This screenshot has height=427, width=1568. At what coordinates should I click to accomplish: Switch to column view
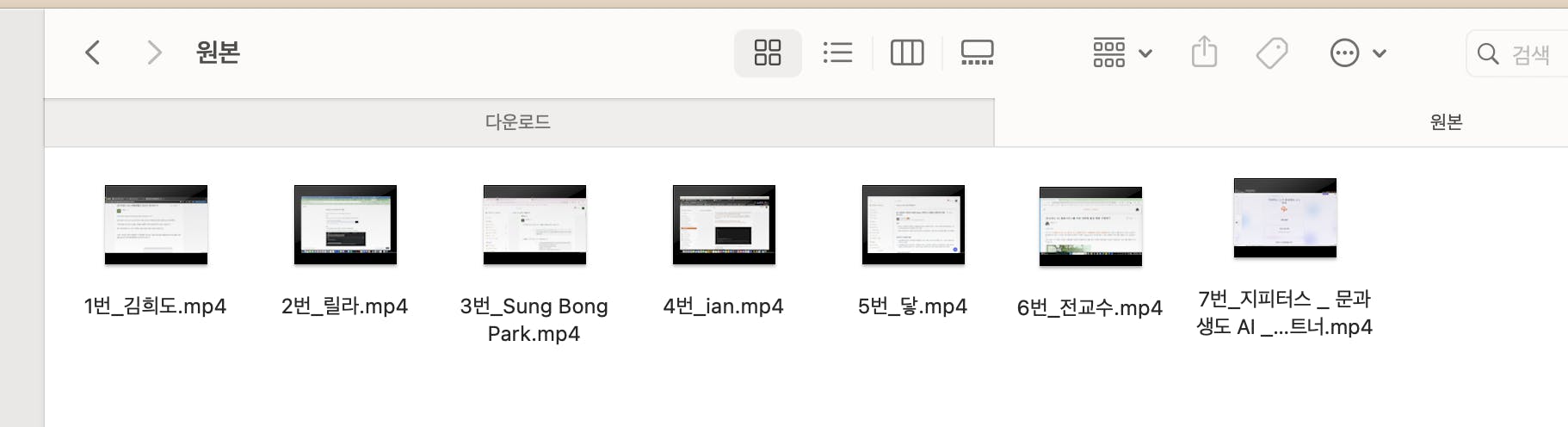tap(907, 53)
